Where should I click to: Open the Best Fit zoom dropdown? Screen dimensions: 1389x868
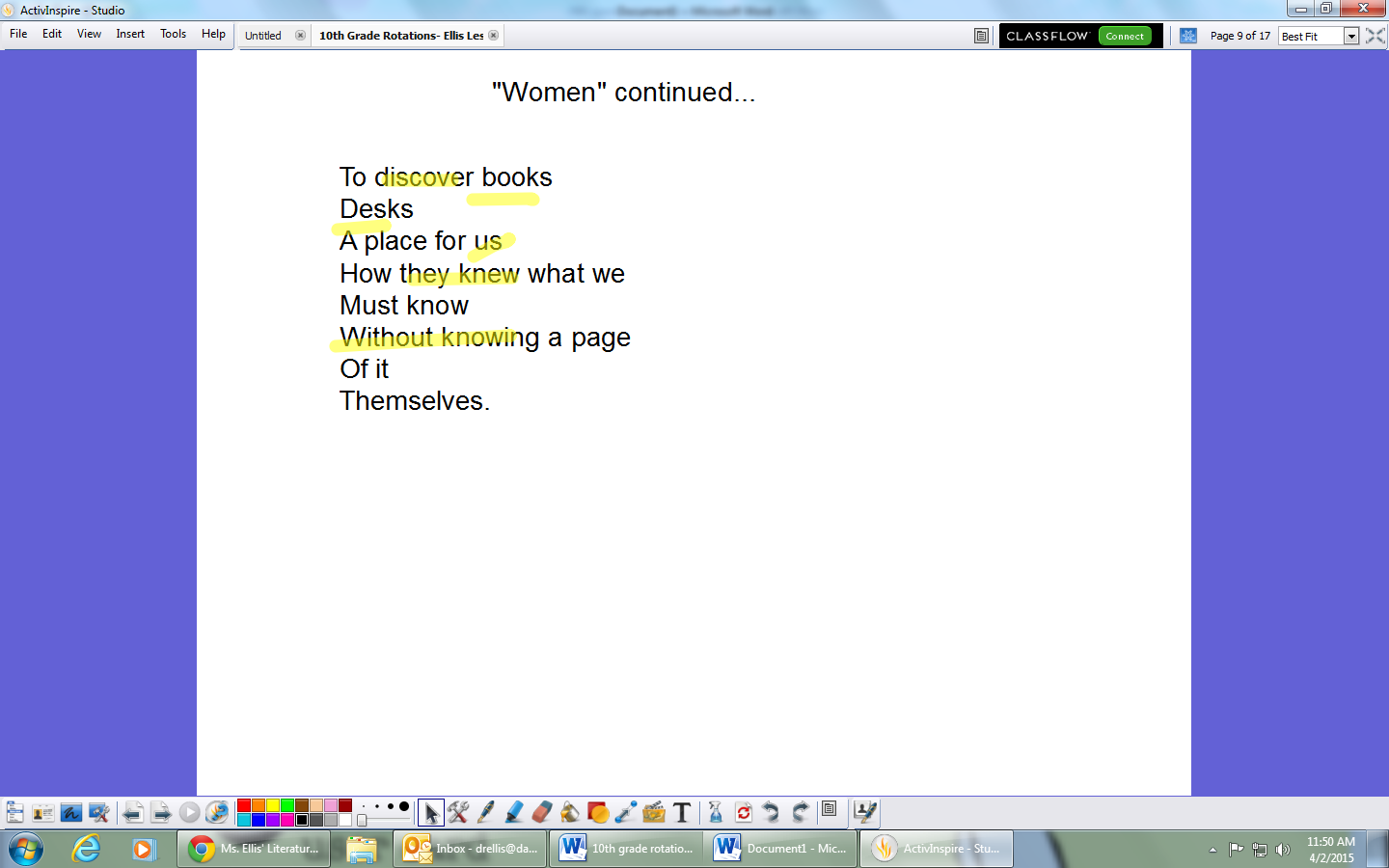pyautogui.click(x=1351, y=36)
